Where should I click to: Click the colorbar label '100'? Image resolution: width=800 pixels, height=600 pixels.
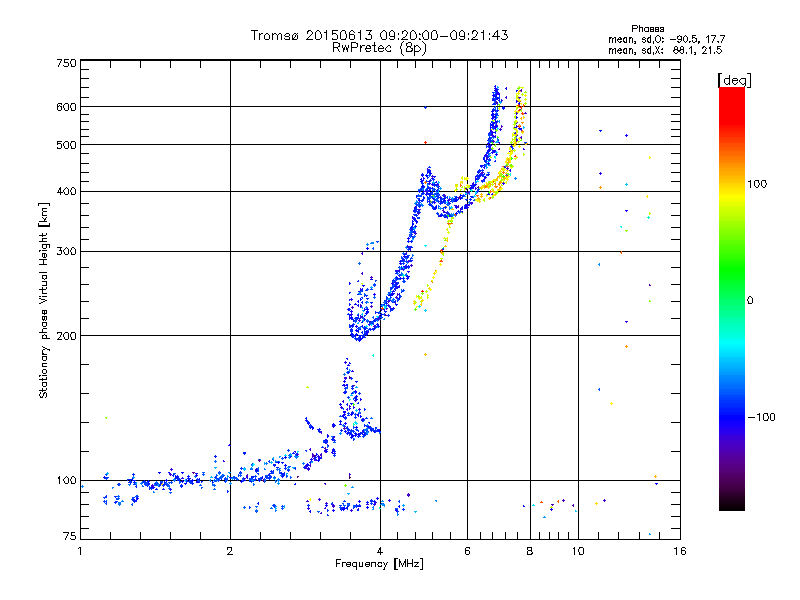click(757, 184)
